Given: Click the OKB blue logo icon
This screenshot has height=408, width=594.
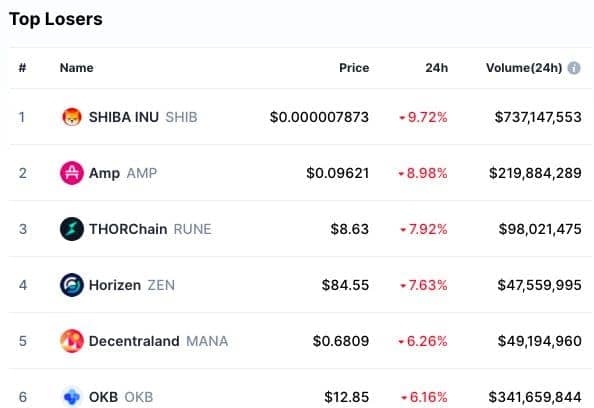Looking at the screenshot, I should click(72, 397).
